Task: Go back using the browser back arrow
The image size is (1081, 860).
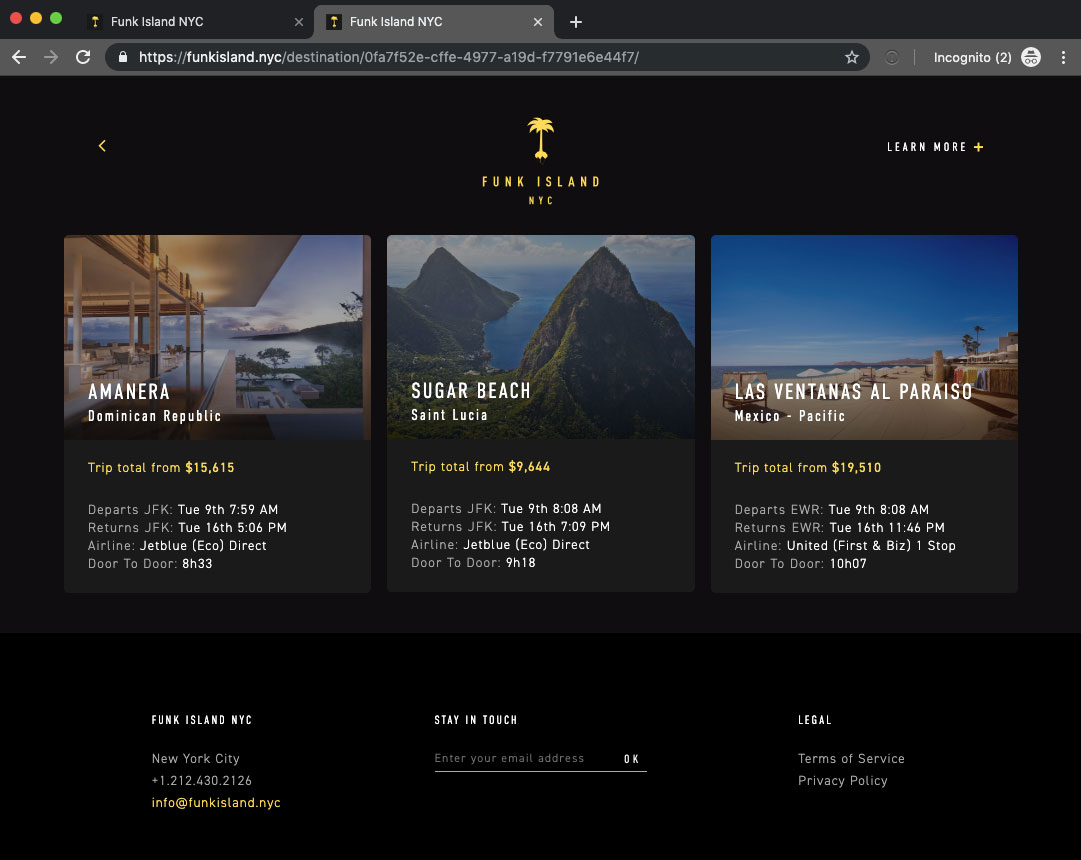Action: tap(19, 58)
